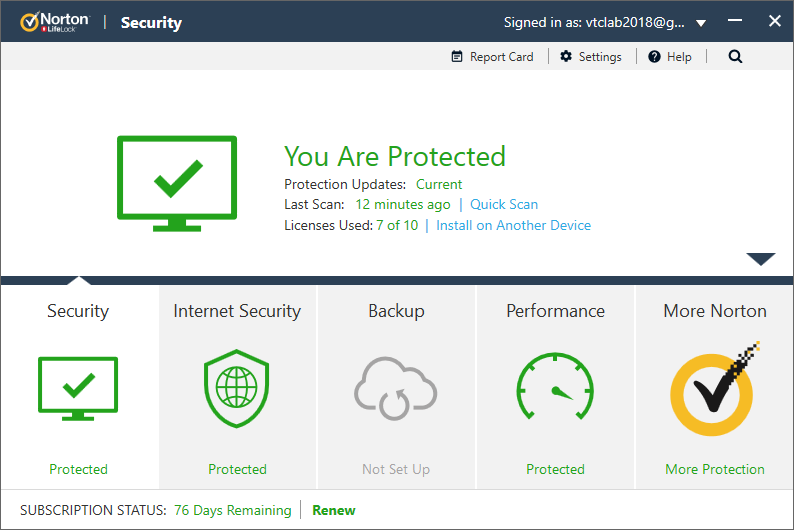Open Settings via the gear icon
794x530 pixels.
[x=566, y=57]
